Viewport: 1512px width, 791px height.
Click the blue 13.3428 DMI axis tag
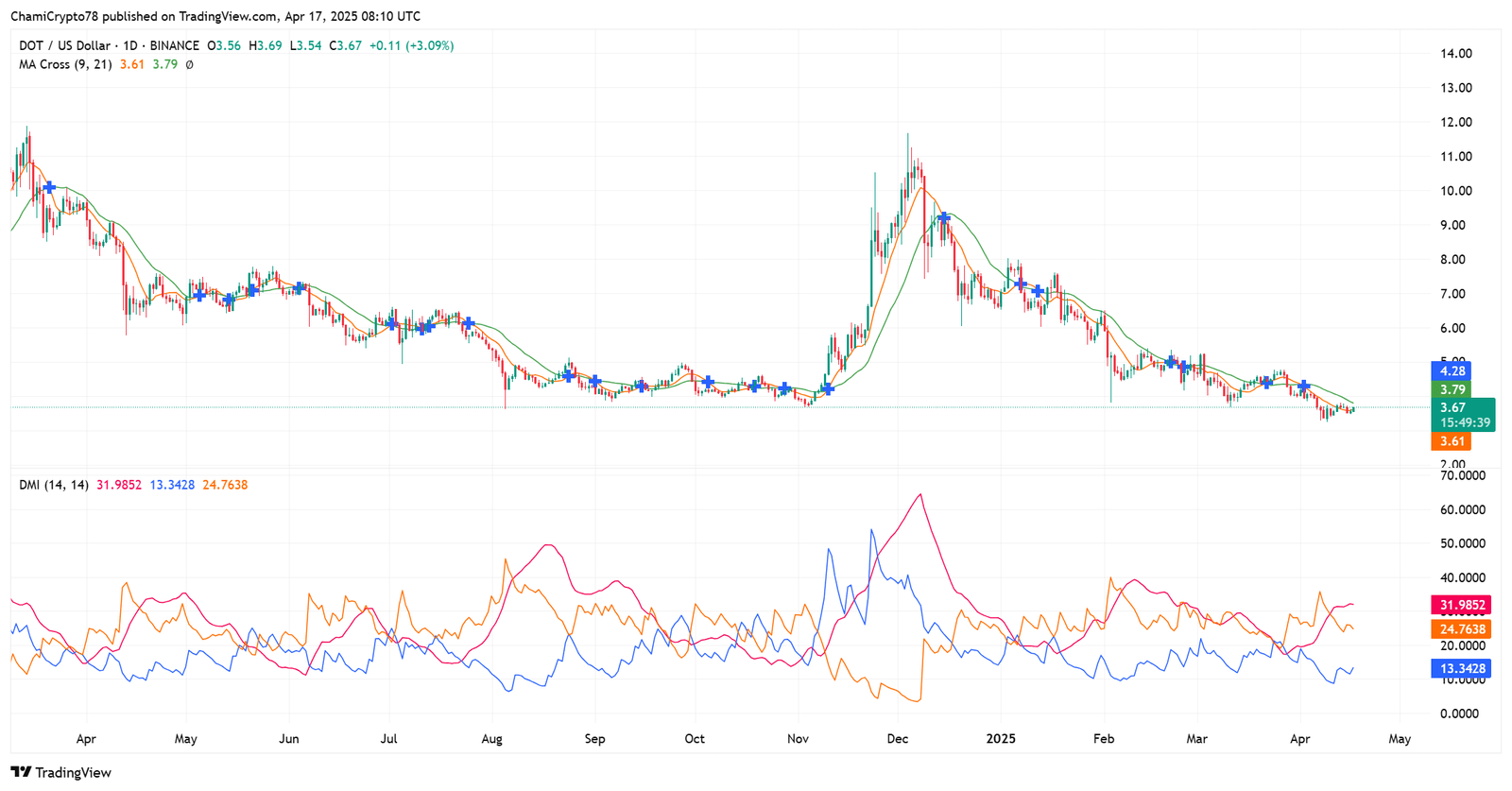tap(1462, 668)
